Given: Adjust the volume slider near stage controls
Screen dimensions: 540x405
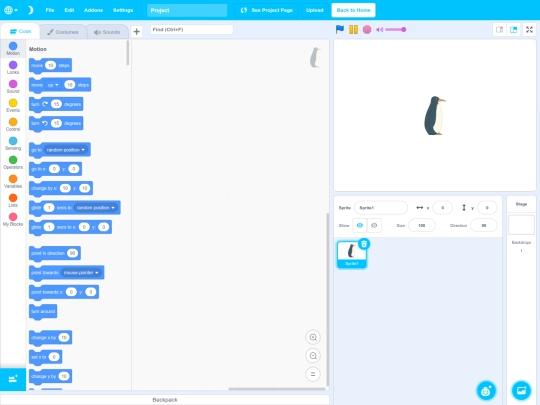Looking at the screenshot, I should pos(395,30).
